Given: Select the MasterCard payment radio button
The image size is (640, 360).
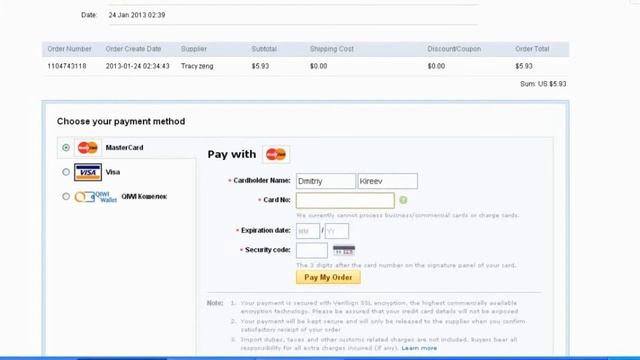Looking at the screenshot, I should (66, 148).
